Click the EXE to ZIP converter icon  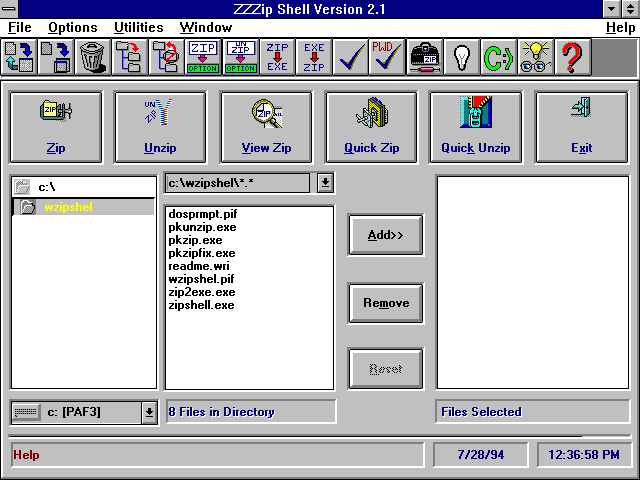point(314,57)
